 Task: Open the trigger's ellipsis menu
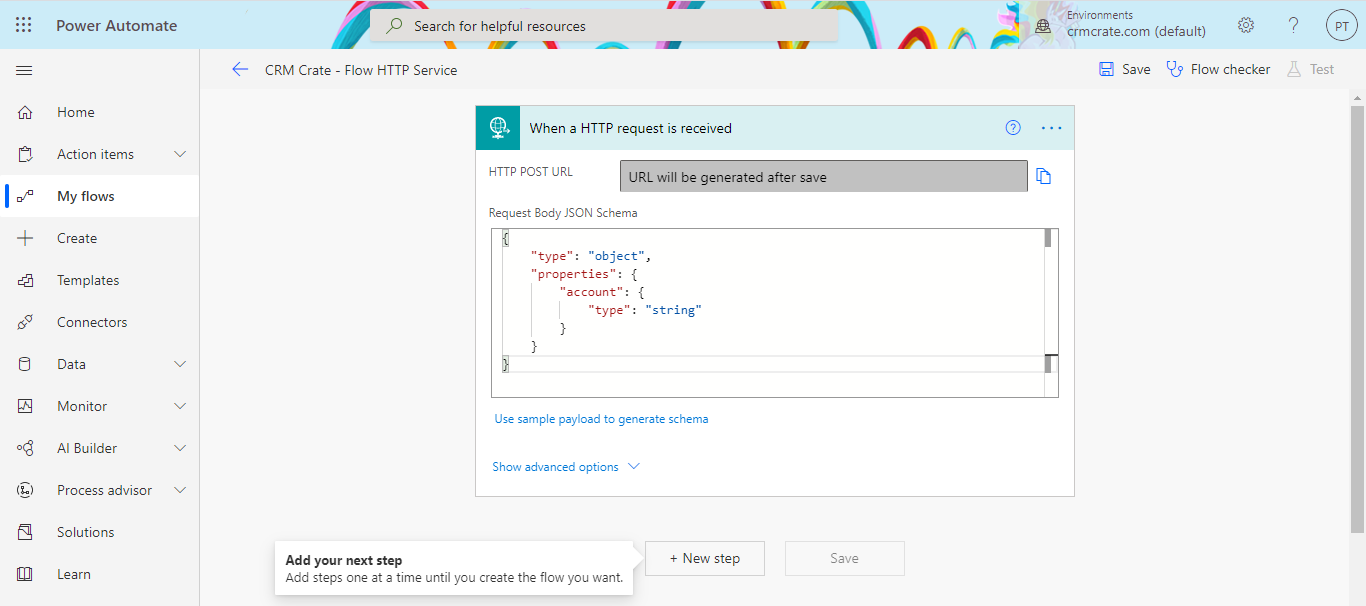1051,127
